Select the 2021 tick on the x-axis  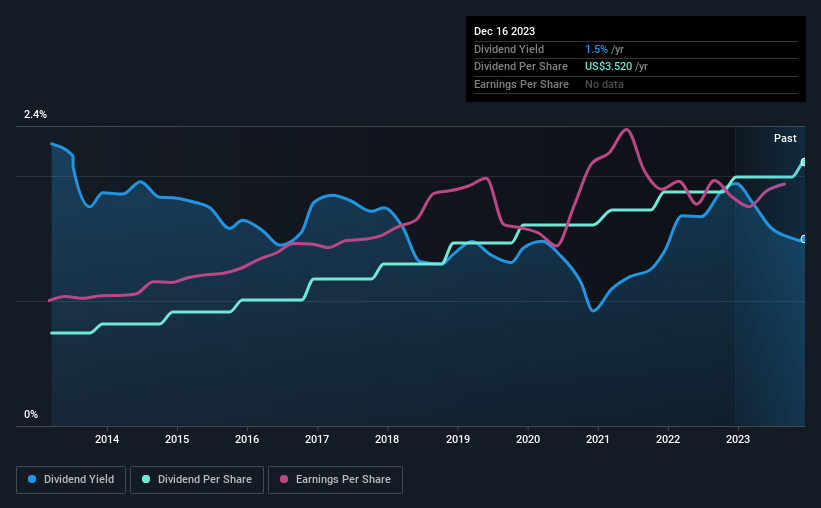[597, 439]
